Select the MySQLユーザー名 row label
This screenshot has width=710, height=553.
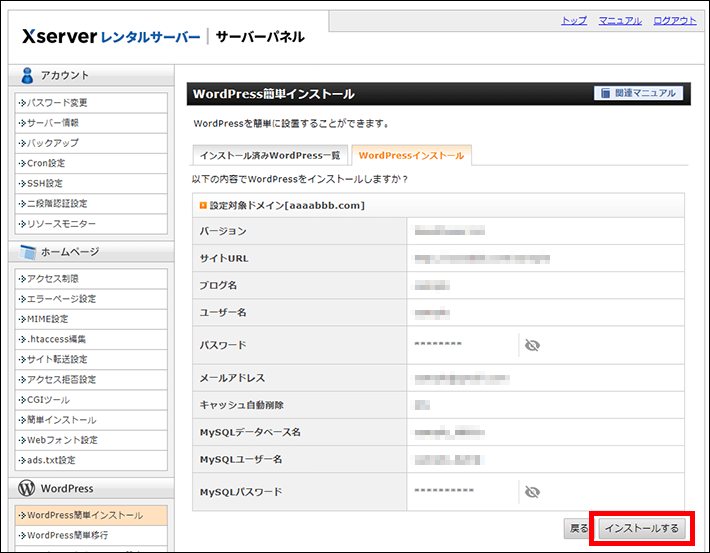click(241, 460)
